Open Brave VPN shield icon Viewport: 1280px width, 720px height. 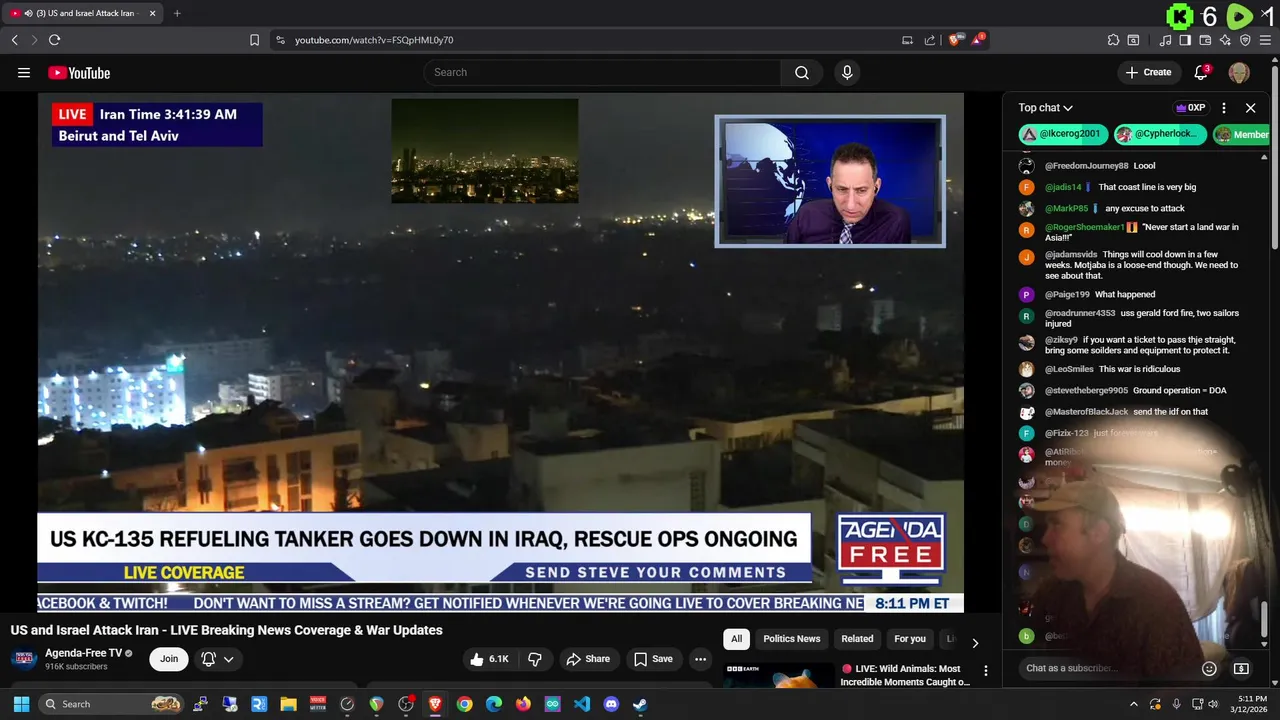(1245, 40)
